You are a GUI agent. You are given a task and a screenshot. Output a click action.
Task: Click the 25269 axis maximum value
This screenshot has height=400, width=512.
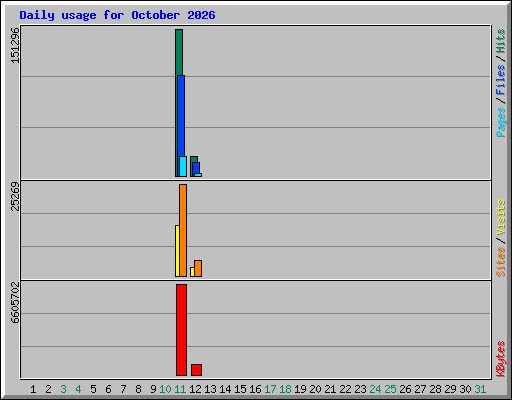tap(15, 196)
